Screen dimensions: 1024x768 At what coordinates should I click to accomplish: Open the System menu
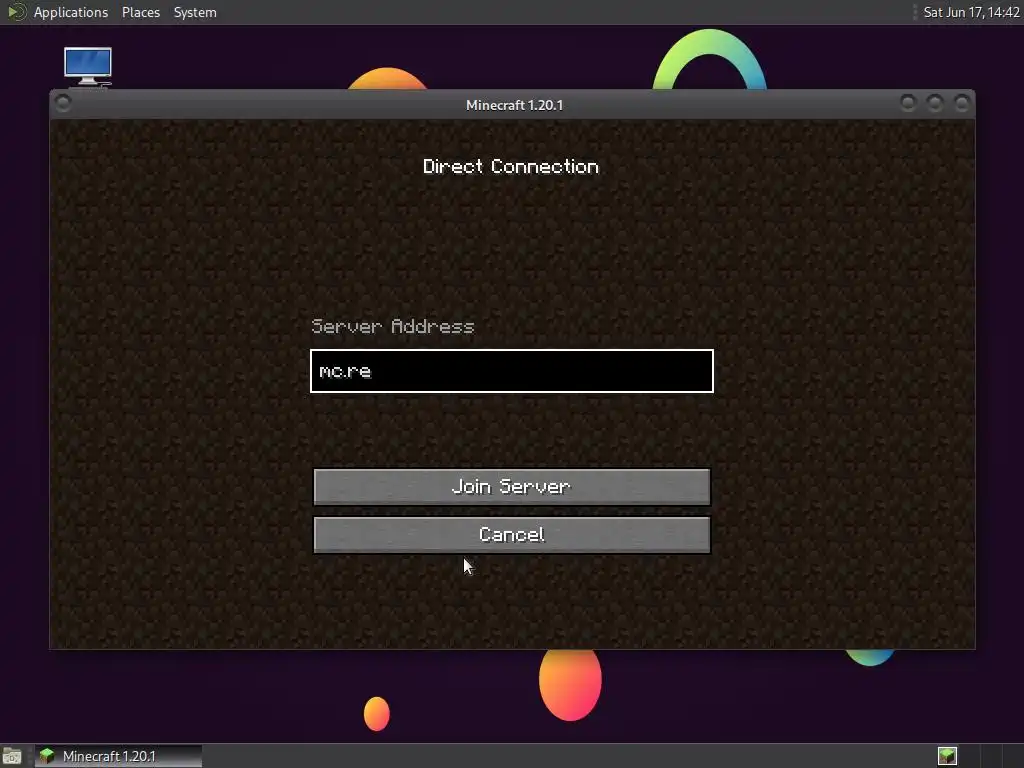click(x=195, y=12)
